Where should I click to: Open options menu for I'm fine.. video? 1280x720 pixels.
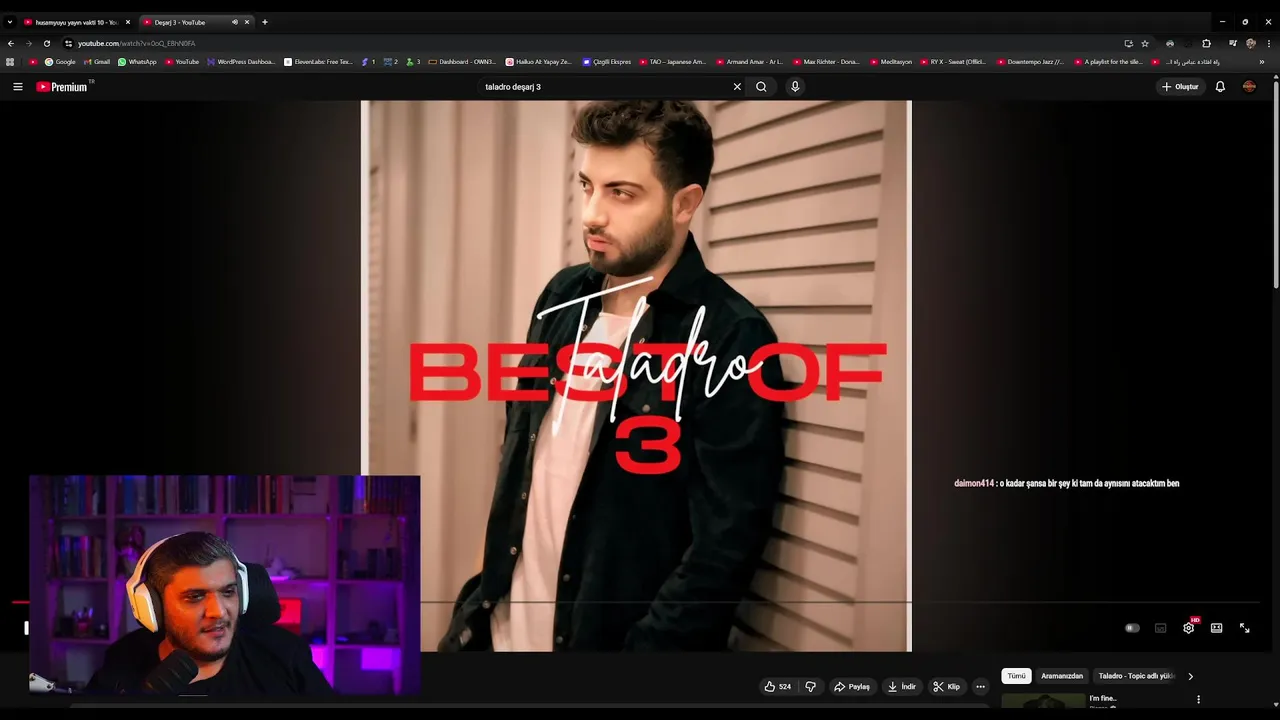pyautogui.click(x=1198, y=699)
